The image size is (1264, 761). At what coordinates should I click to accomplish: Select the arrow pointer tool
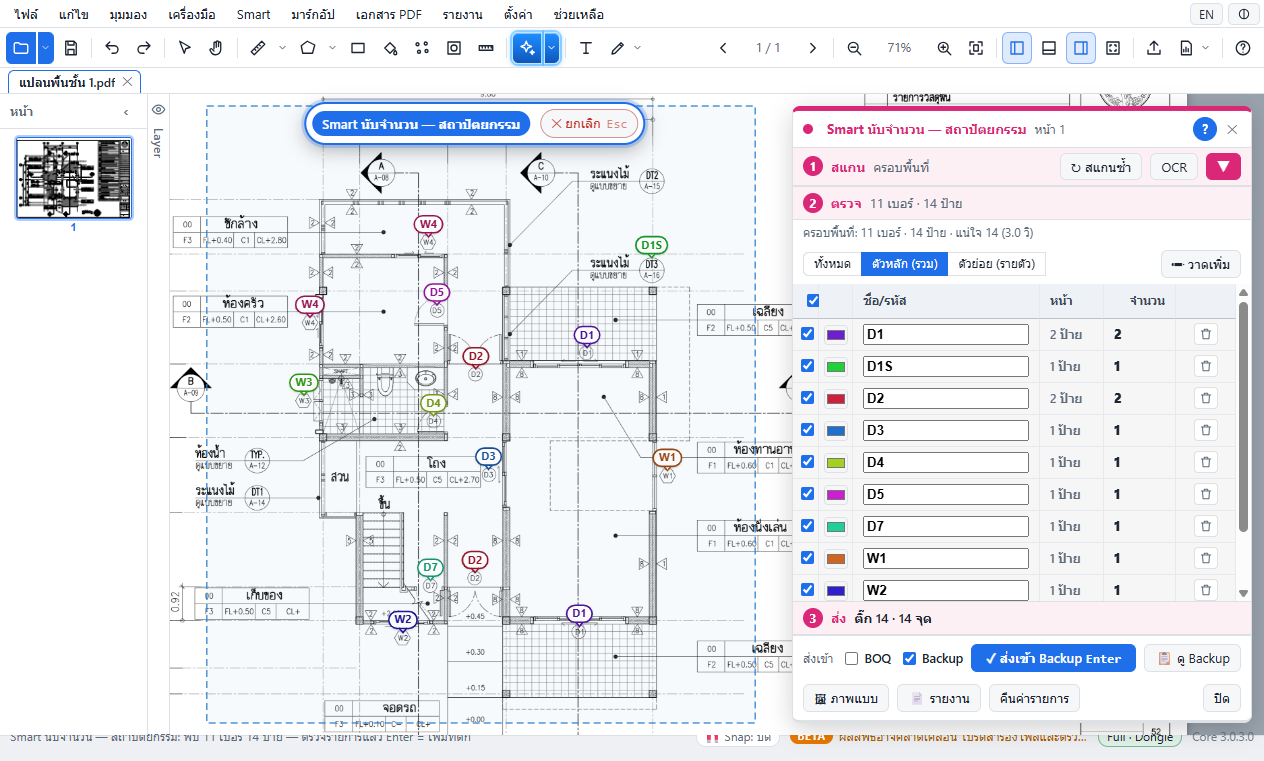tap(185, 48)
